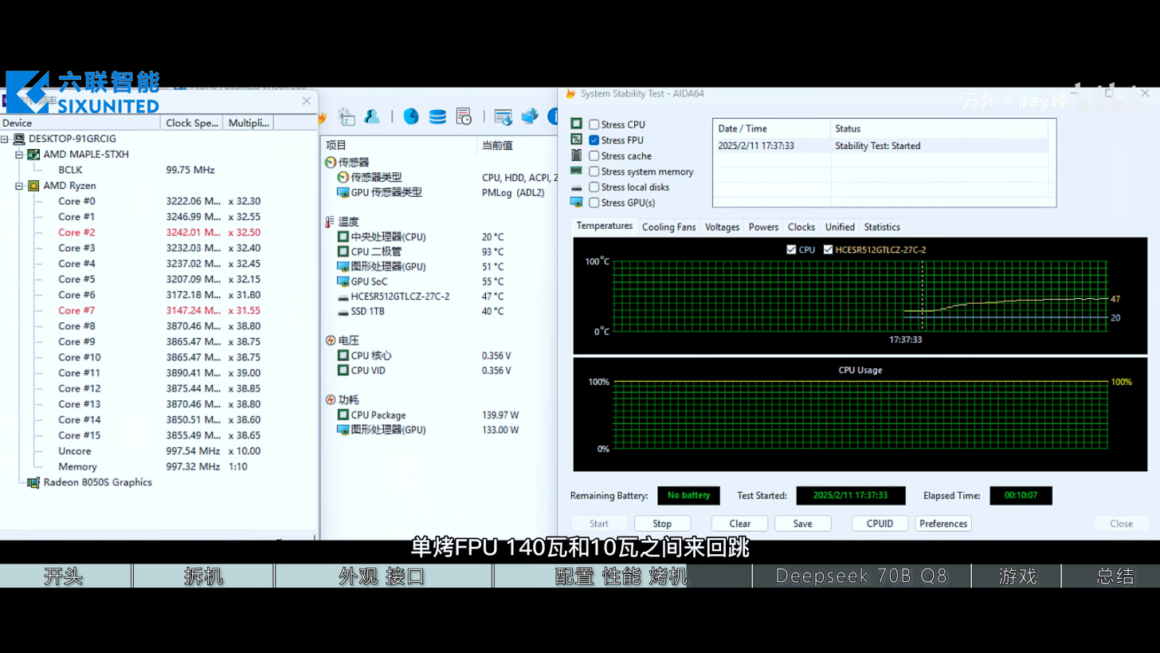Click the Device column header
Screen dimensions: 1160x653
(x=80, y=123)
